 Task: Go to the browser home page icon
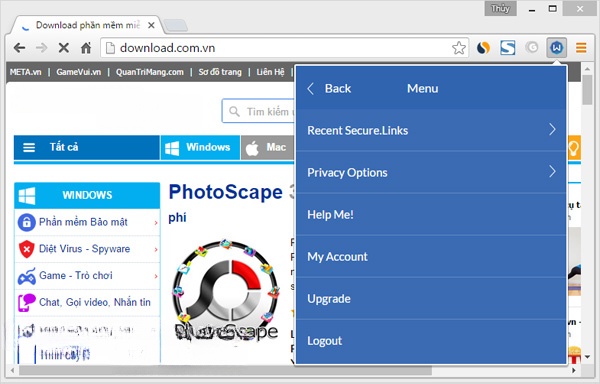point(86,48)
